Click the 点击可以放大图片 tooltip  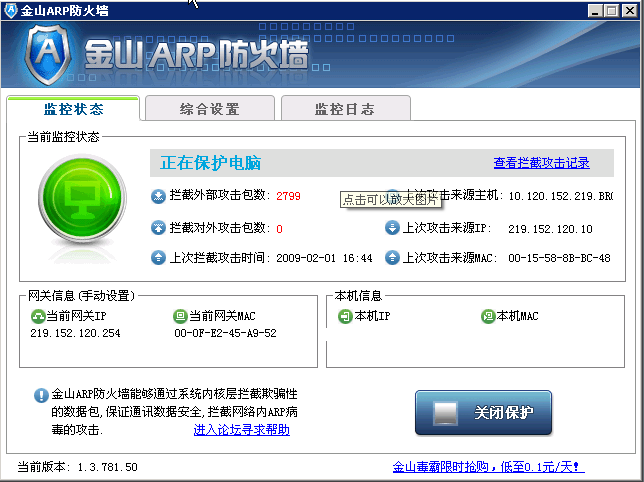[x=390, y=200]
